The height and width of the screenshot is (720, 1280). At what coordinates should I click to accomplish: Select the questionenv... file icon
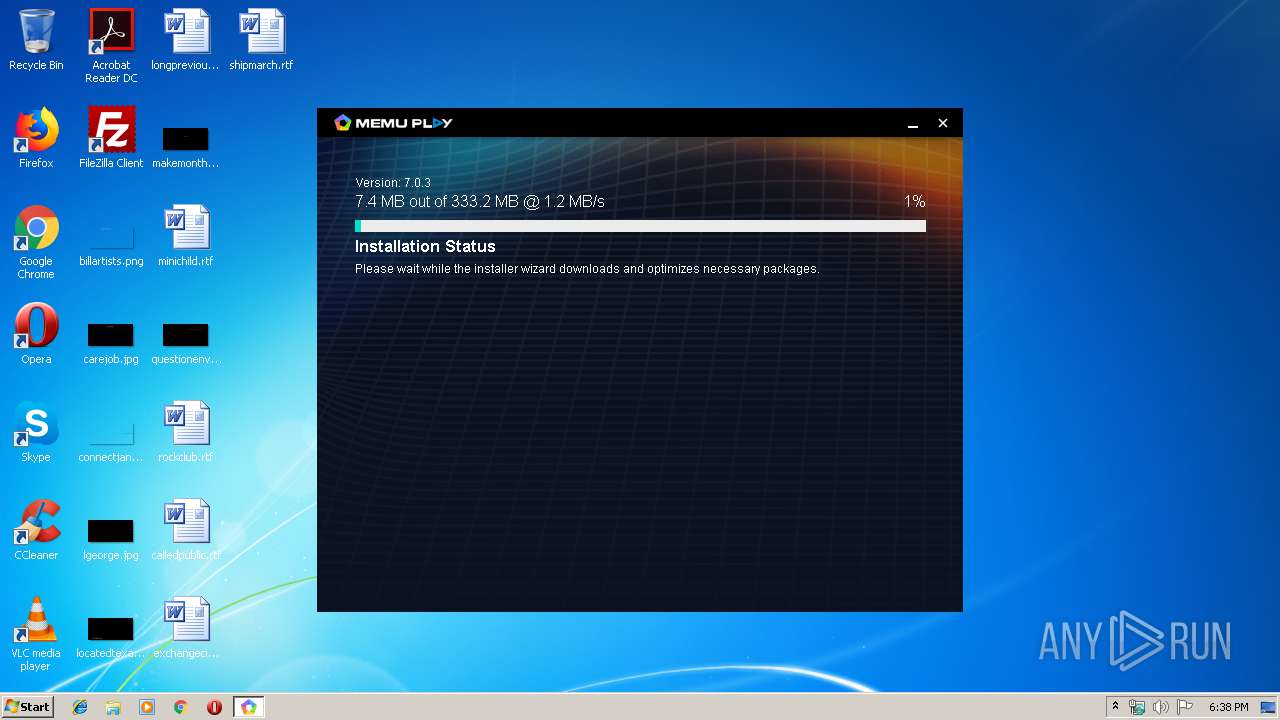point(186,342)
